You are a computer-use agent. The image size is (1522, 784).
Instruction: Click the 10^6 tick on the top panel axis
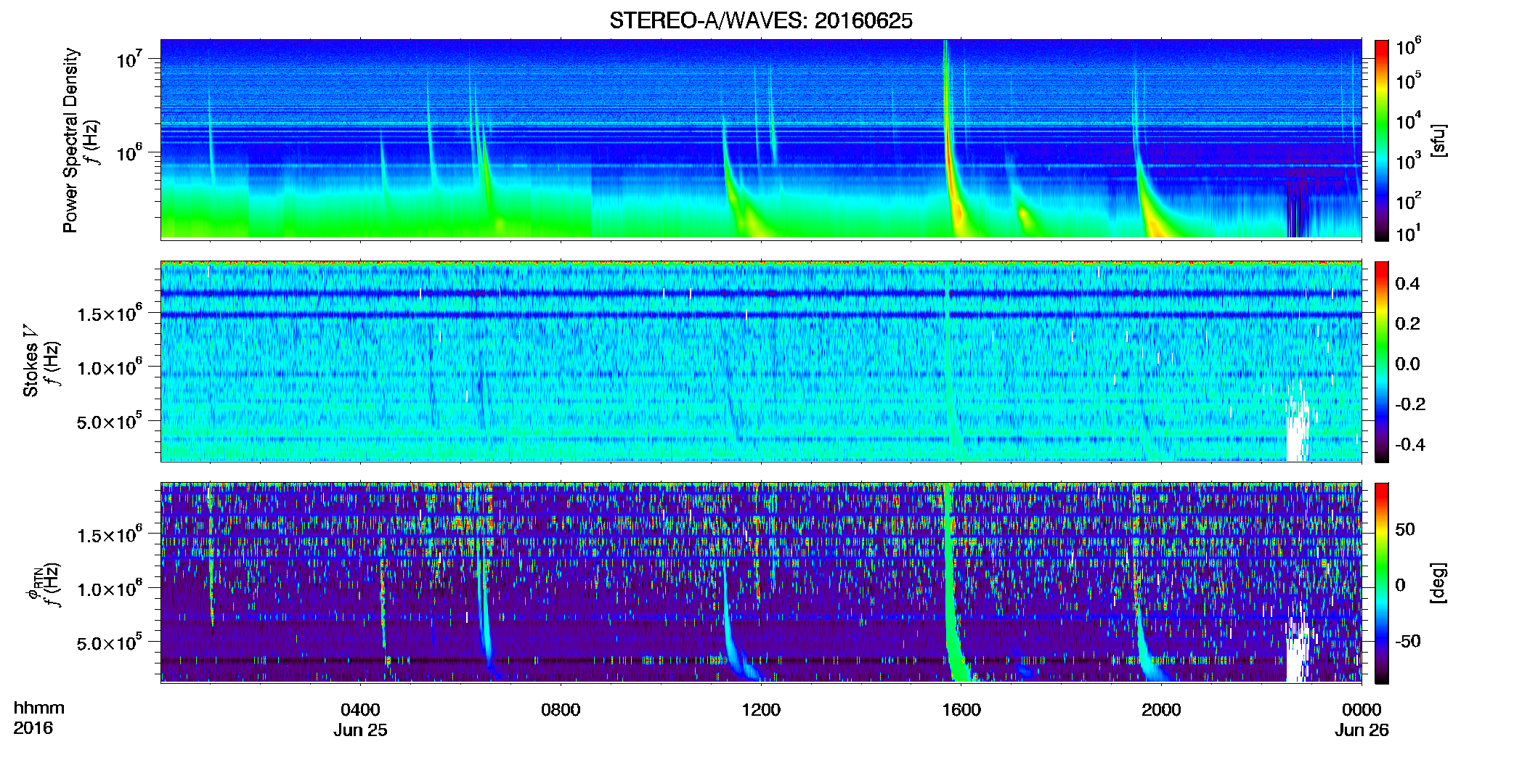coord(129,152)
